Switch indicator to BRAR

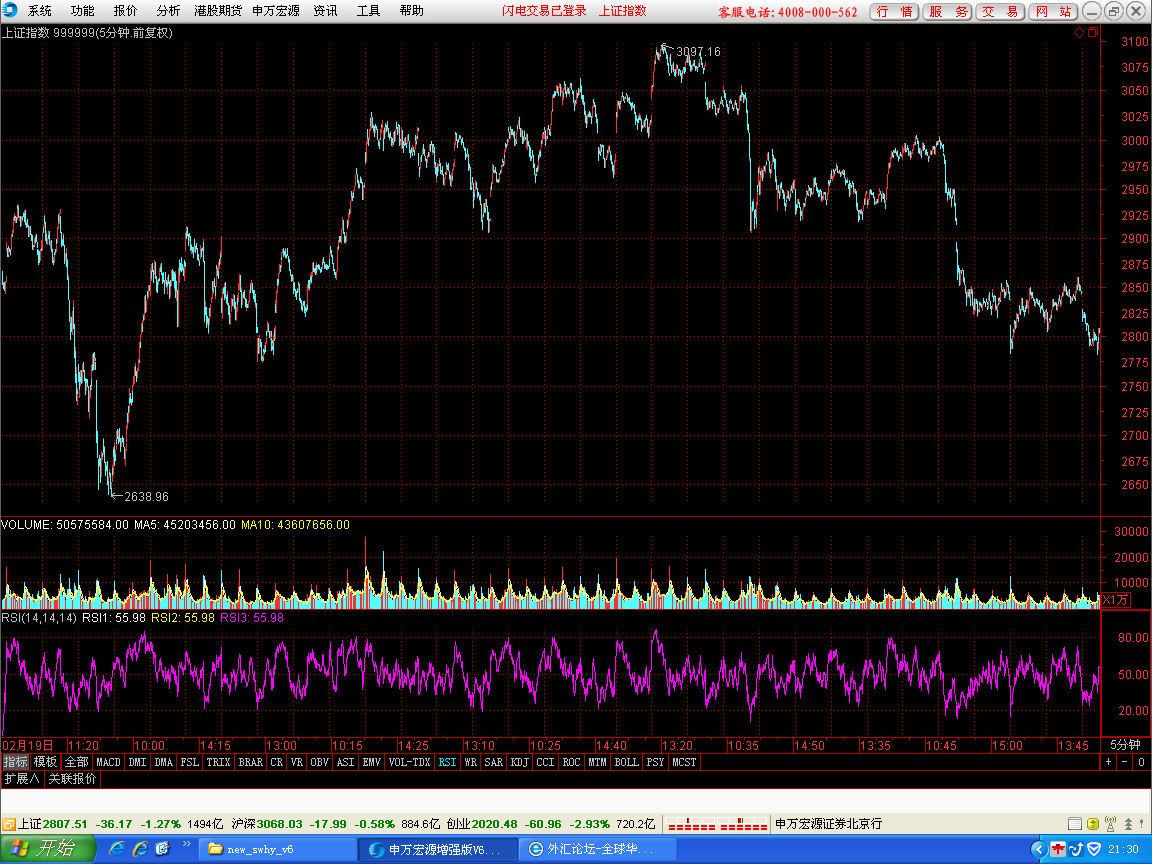coord(251,762)
